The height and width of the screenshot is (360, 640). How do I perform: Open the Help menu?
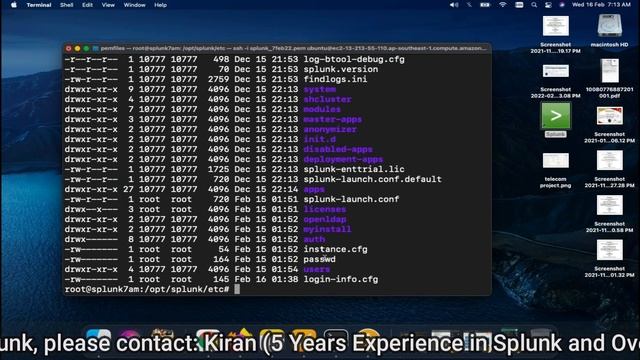pos(160,5)
